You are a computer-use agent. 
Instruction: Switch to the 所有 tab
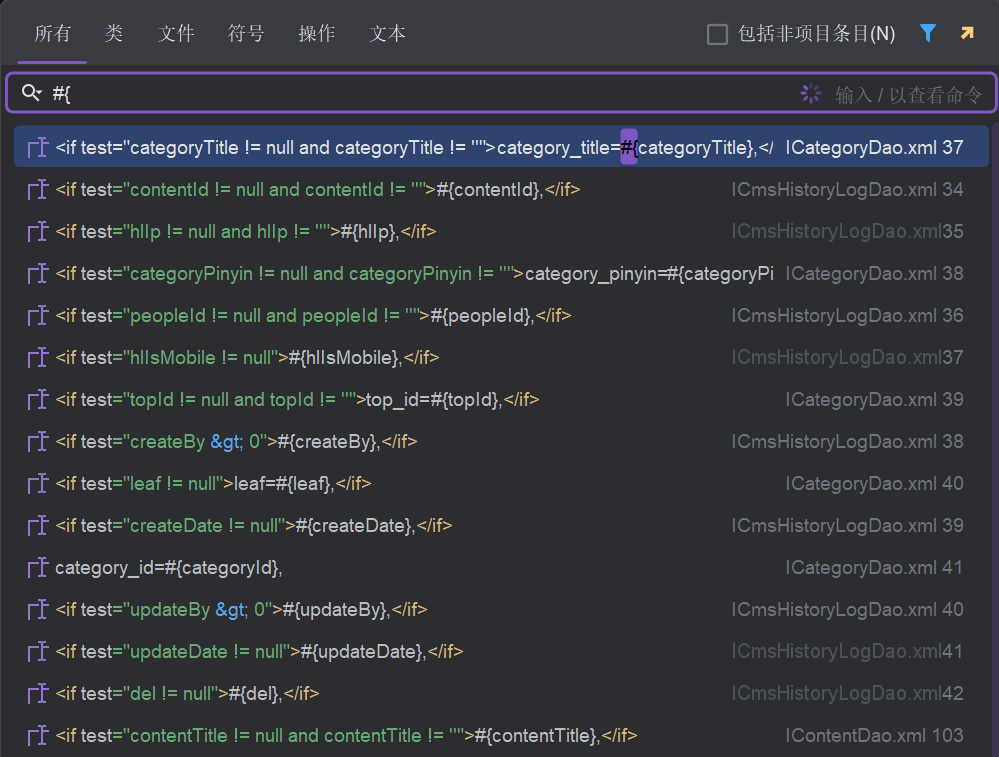click(x=52, y=34)
